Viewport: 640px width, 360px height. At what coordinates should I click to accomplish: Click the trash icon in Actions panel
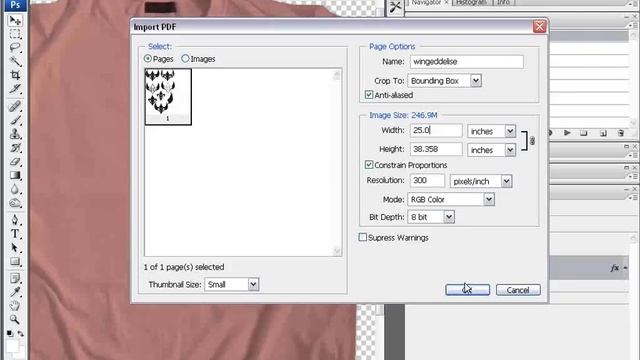[620, 133]
